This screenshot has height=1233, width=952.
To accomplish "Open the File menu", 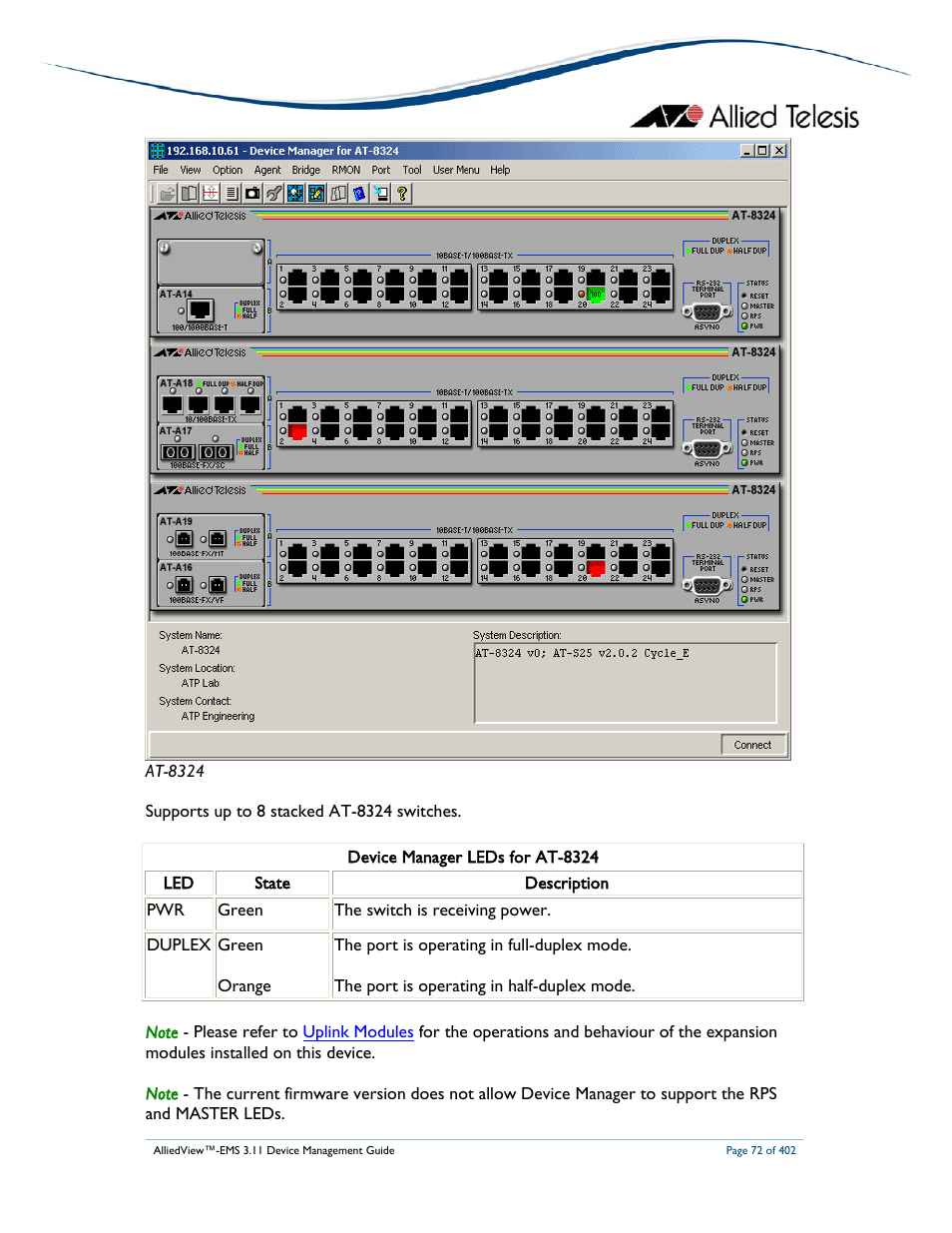I will [x=161, y=171].
